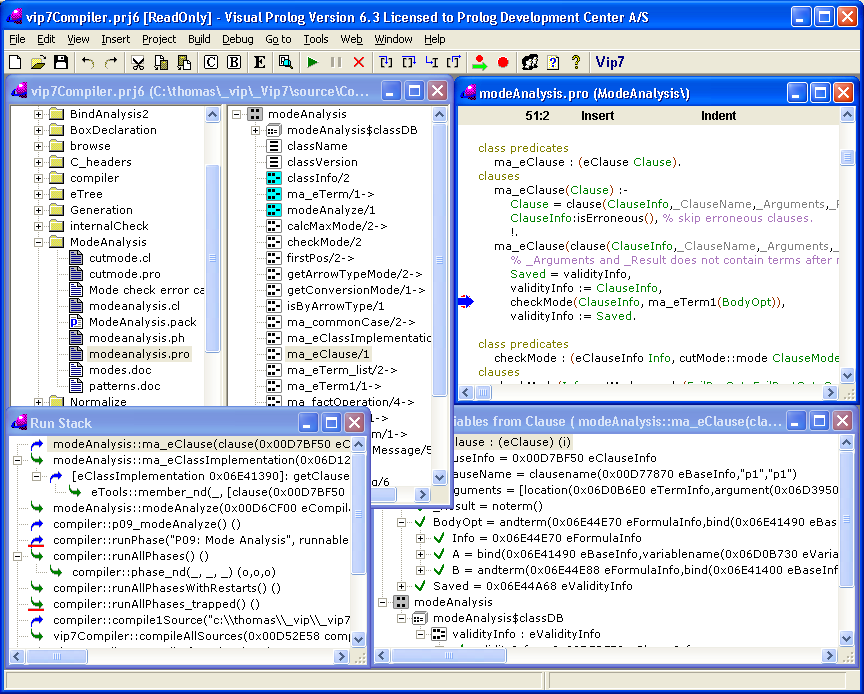Click the checkMode line in the editor
The width and height of the screenshot is (864, 694).
point(647,302)
